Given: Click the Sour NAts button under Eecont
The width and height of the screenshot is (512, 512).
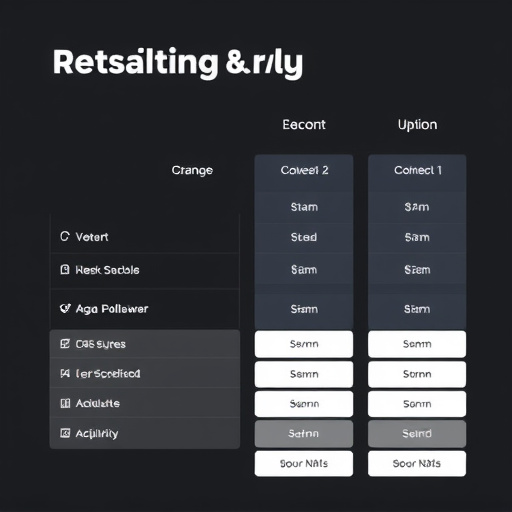Looking at the screenshot, I should [304, 463].
